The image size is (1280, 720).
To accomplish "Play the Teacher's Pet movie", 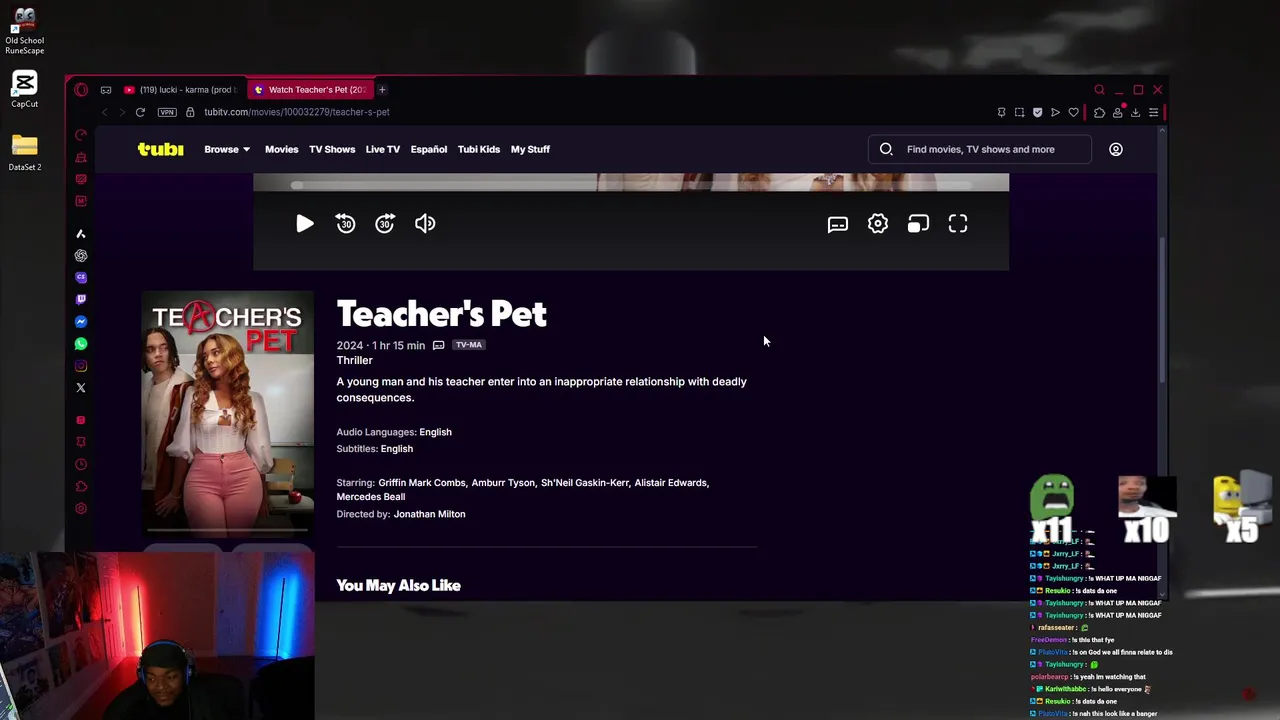I will pos(305,224).
